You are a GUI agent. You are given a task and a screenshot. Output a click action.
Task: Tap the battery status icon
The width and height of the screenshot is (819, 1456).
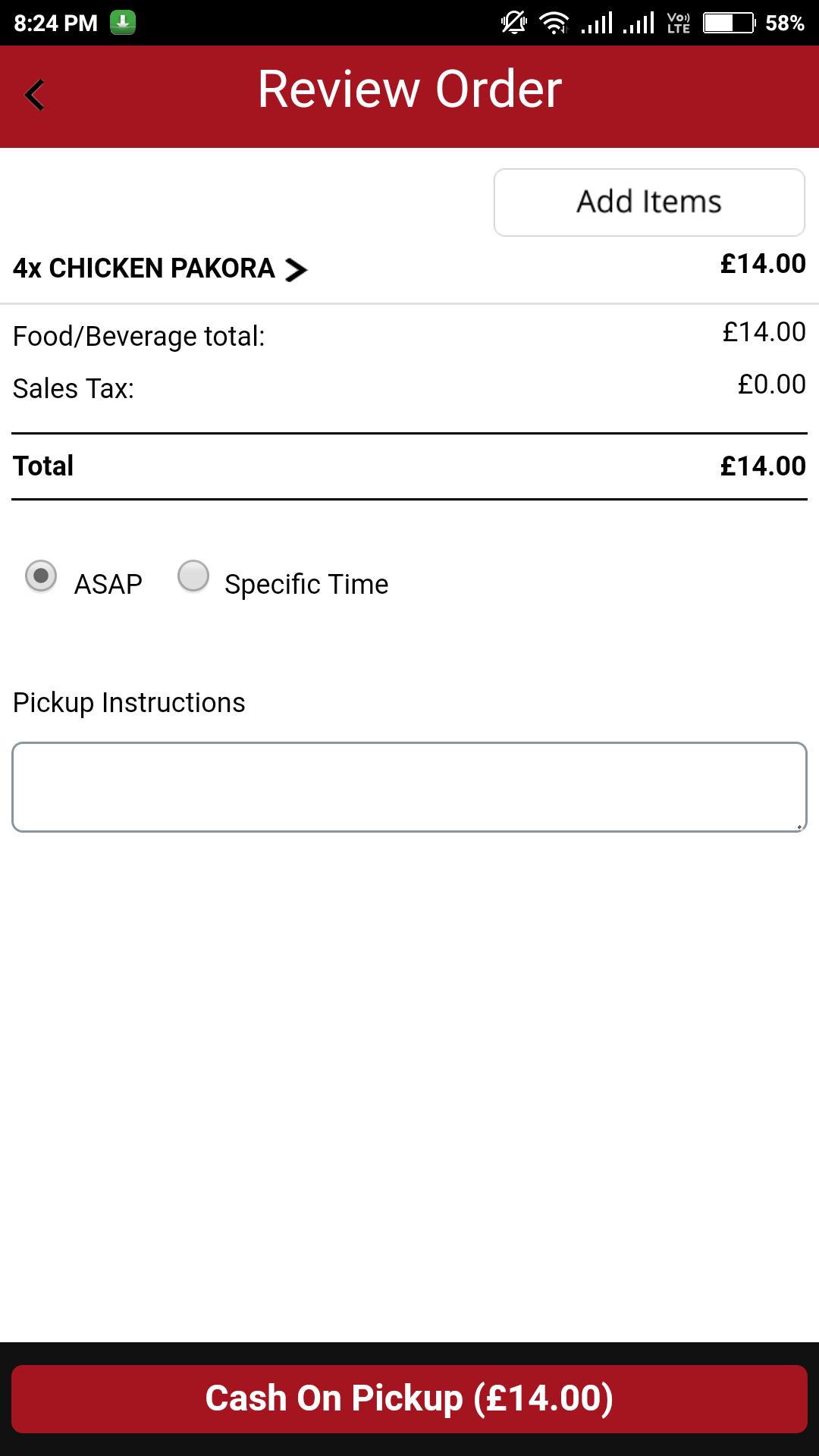[730, 23]
